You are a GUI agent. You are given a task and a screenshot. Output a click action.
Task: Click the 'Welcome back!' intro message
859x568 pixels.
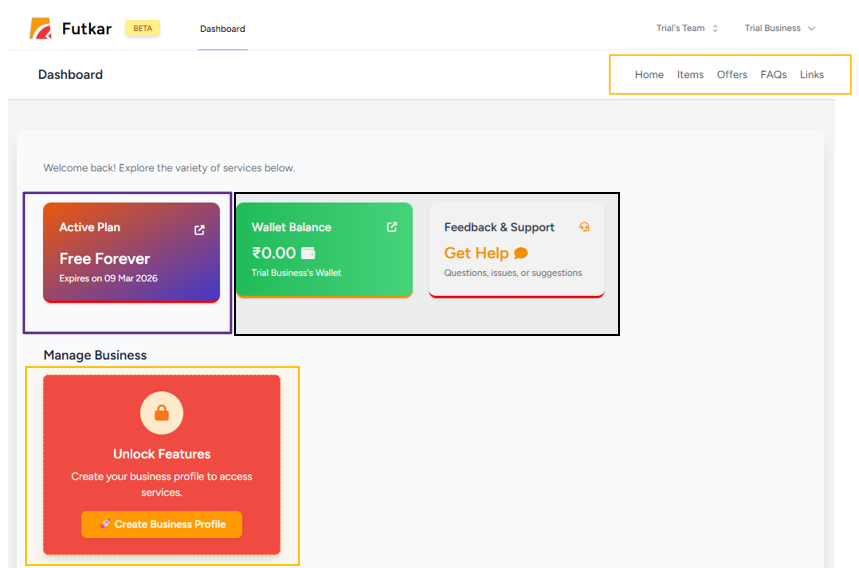click(x=169, y=168)
